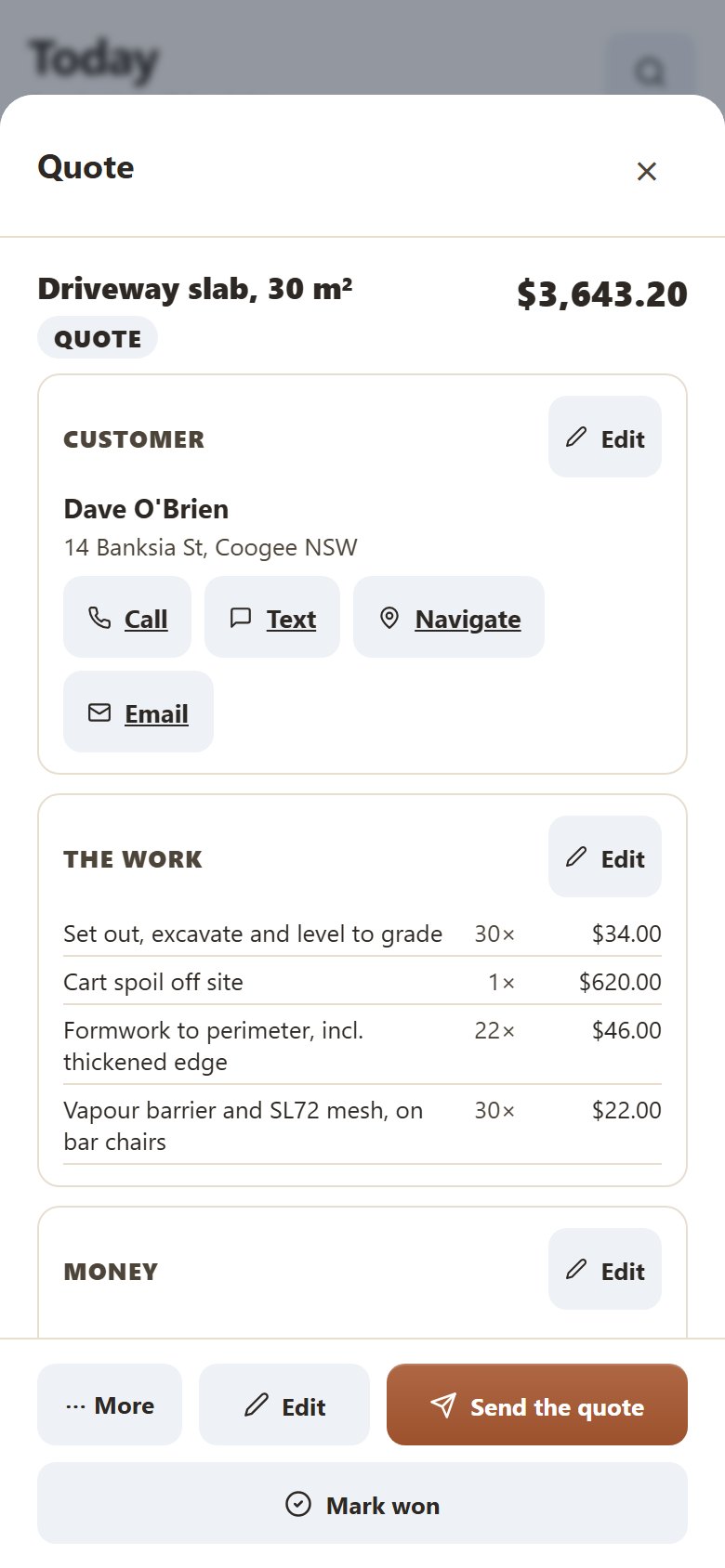725x1568 pixels.
Task: Click the MONEY section heading
Action: (x=111, y=1272)
